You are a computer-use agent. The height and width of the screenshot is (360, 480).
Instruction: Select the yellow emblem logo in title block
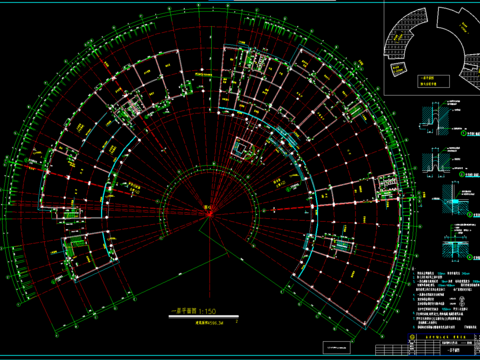(x=413, y=337)
